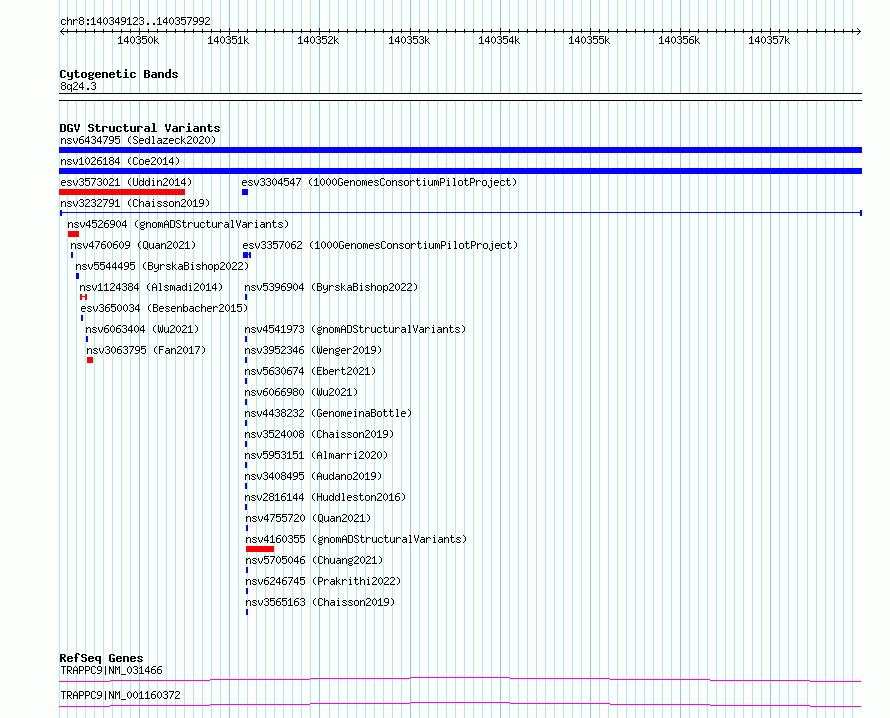Select nsv4760609 (Quan2021) variant label

133,245
